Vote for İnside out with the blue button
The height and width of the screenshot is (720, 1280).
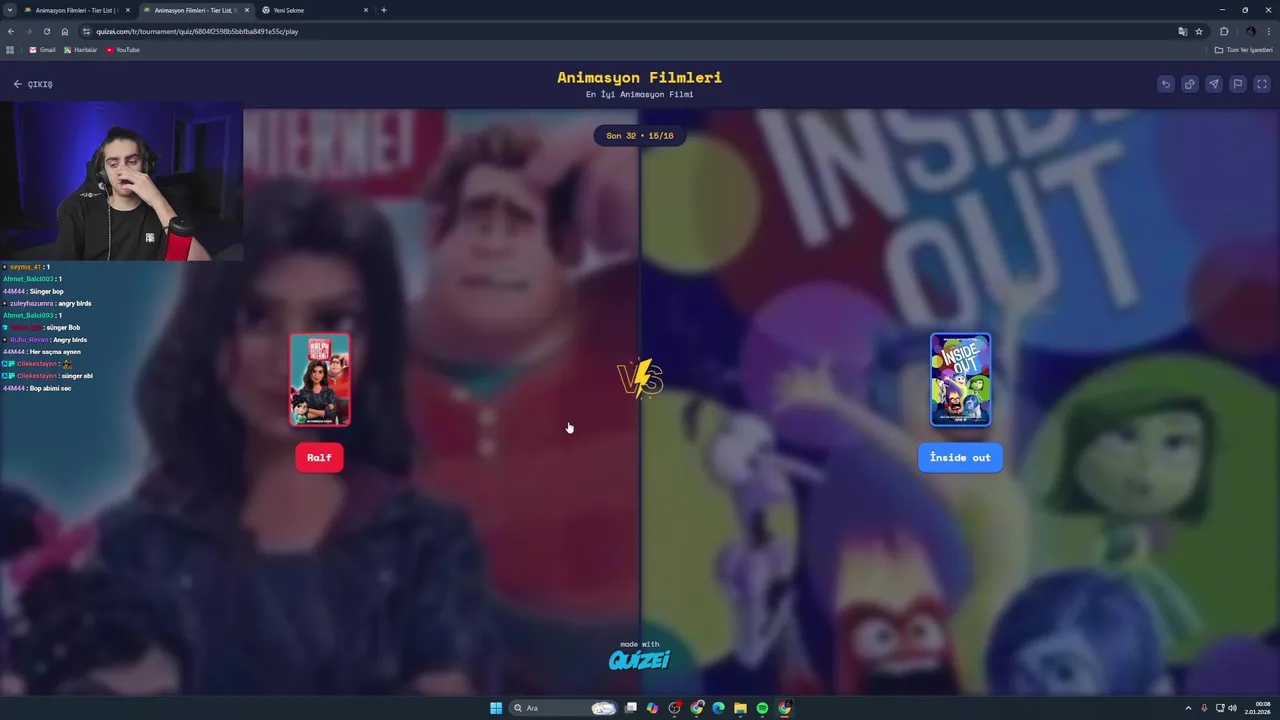[960, 458]
